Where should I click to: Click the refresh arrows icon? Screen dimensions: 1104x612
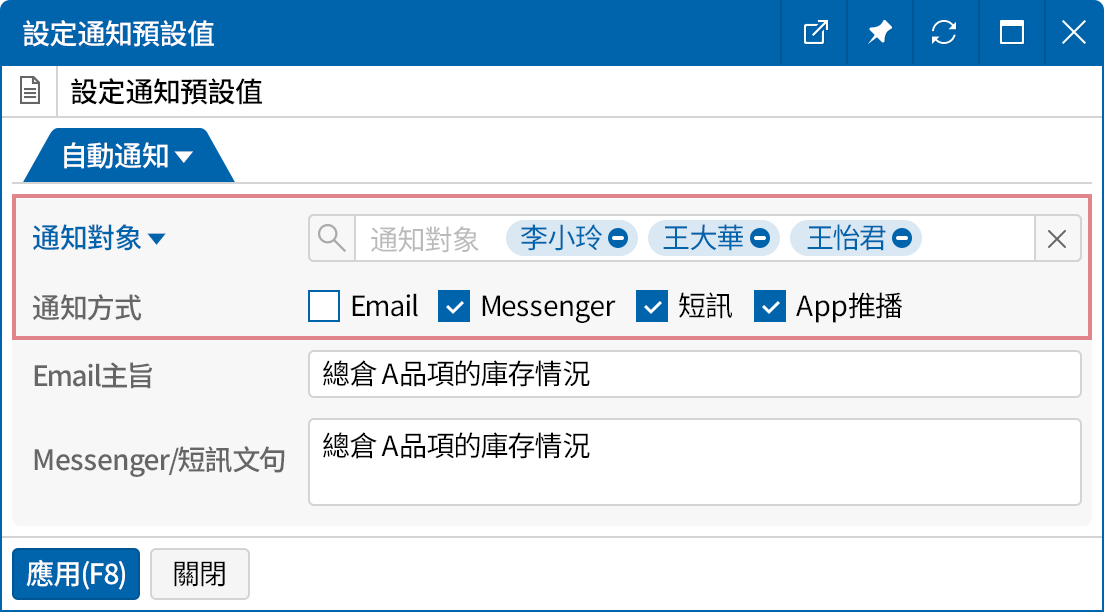[943, 33]
